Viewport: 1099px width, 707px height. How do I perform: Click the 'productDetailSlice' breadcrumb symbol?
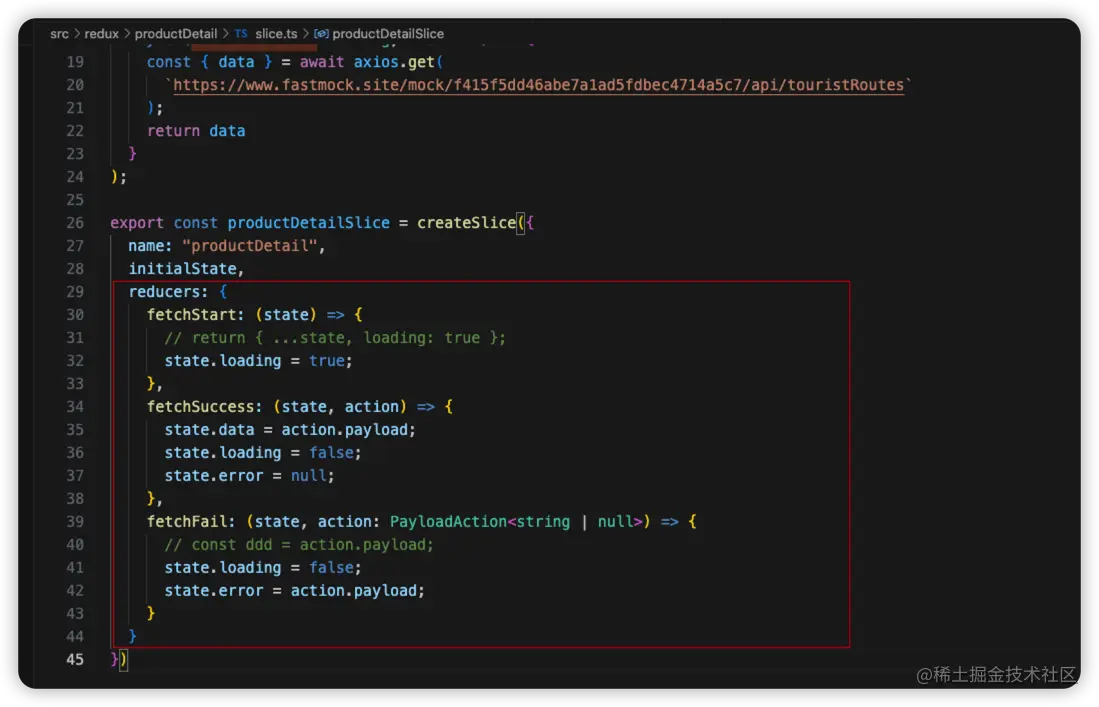point(388,34)
